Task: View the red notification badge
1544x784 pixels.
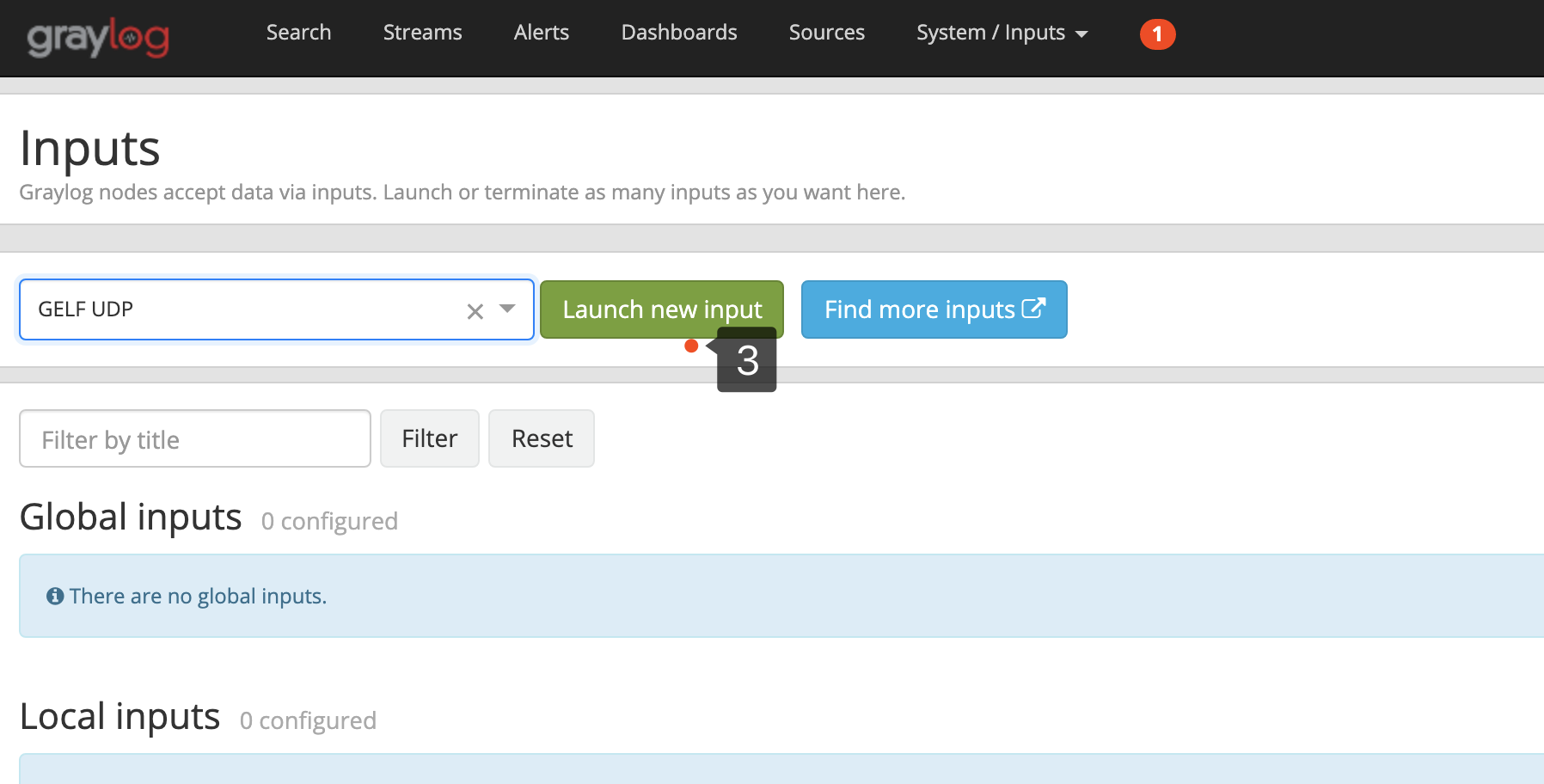Action: pyautogui.click(x=1157, y=34)
